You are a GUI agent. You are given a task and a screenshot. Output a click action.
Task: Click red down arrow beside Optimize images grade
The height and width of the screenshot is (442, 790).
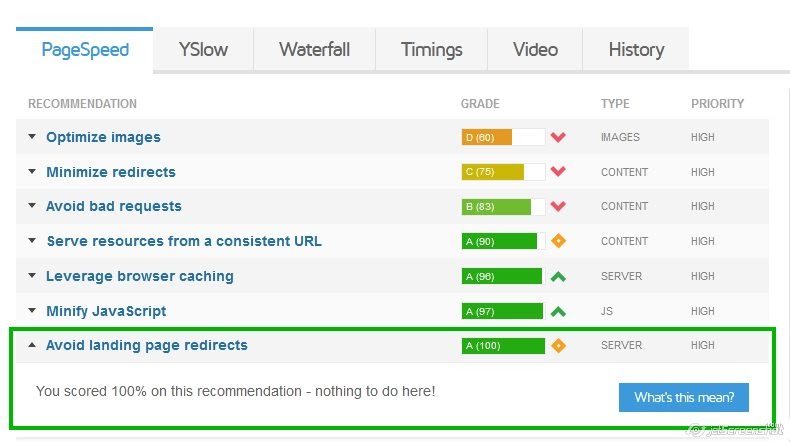pyautogui.click(x=558, y=137)
